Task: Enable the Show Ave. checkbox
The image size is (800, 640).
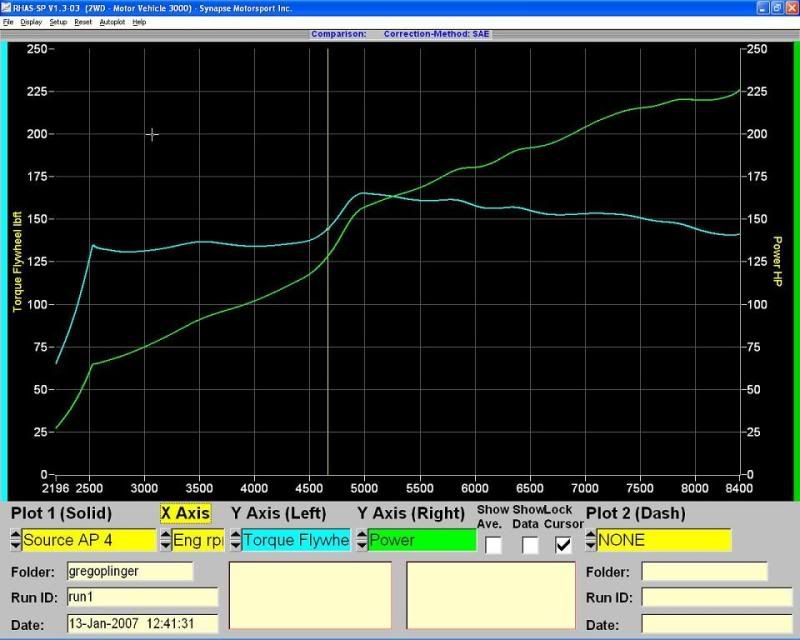Action: pos(494,544)
